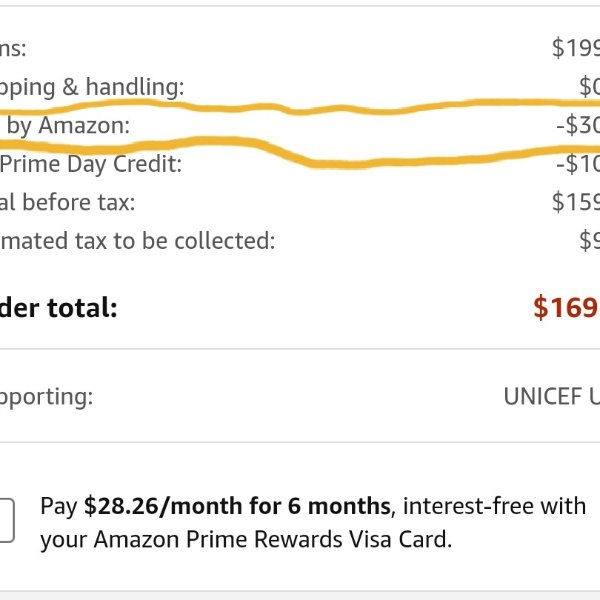Click the bold 'Order total' label
This screenshot has height=600, width=600.
(x=59, y=308)
